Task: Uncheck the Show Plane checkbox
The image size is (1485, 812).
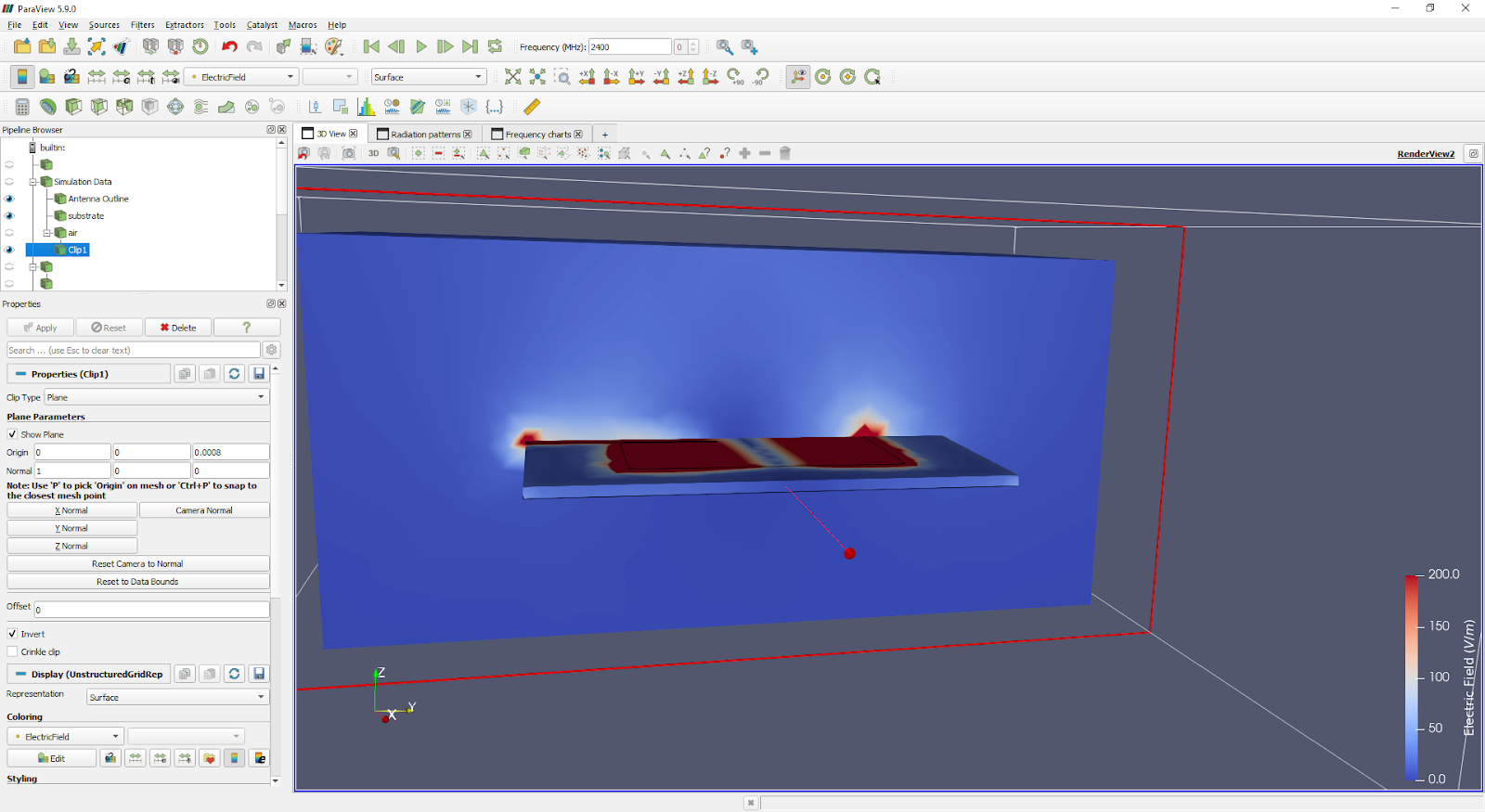Action: (12, 434)
